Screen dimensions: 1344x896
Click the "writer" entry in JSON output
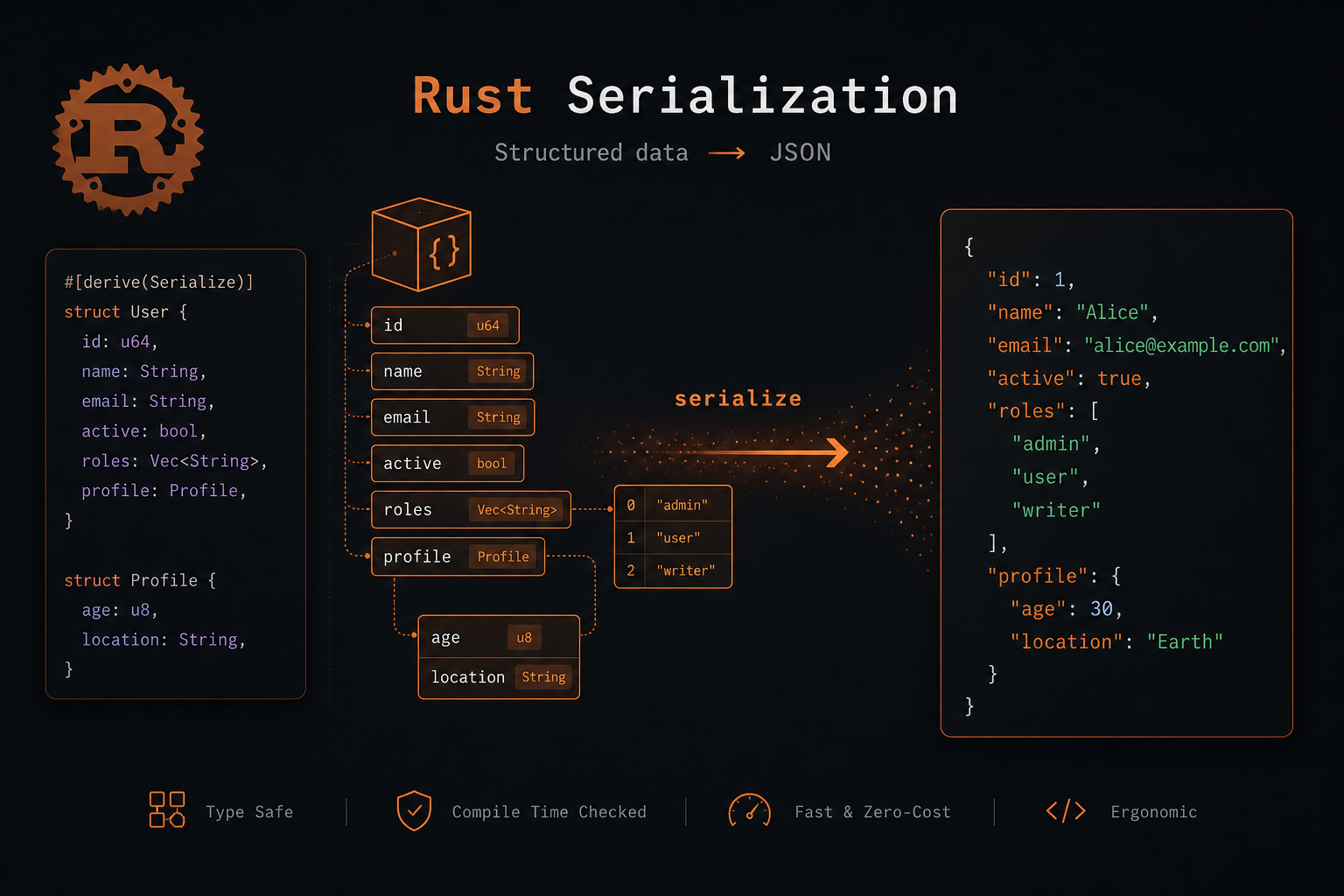point(1056,510)
